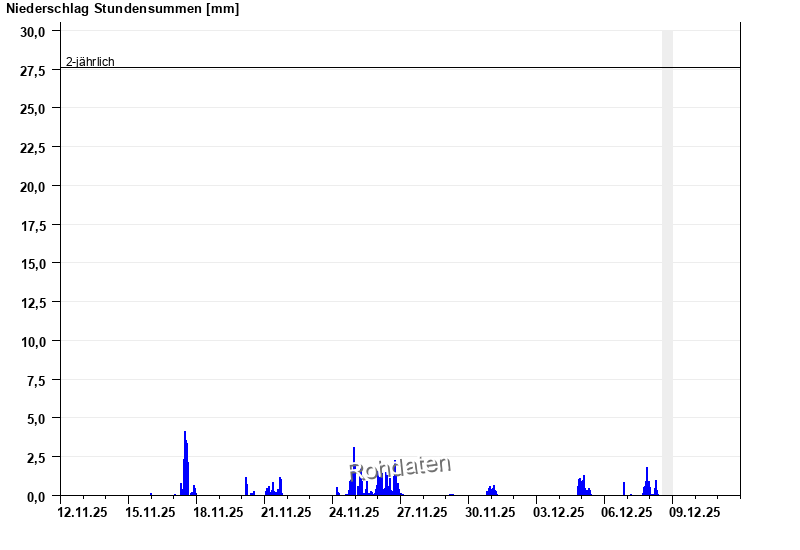Select the gray current-time marker band
800x550 pixels.
(667, 263)
